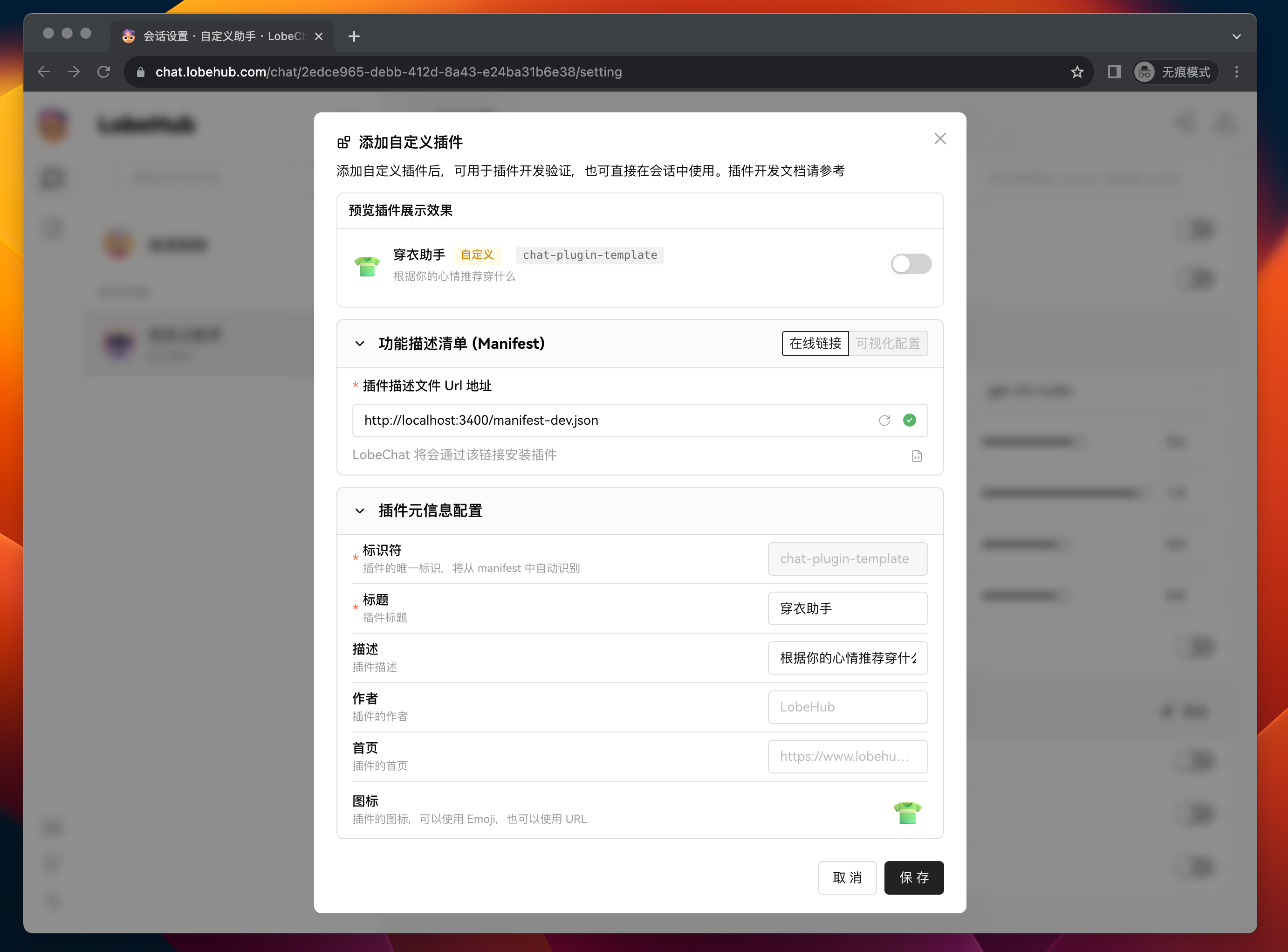Collapse the 功能描述清单 (Manifest) section

point(359,344)
